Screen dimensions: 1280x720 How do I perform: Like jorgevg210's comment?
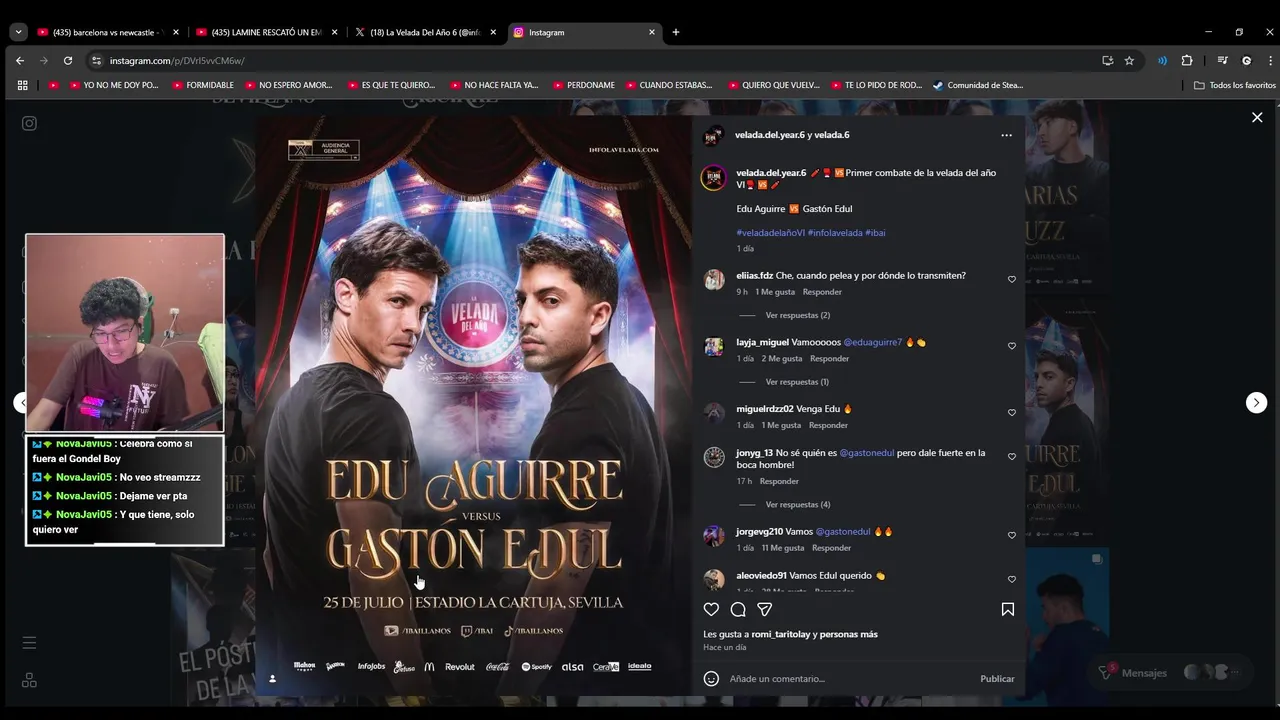tap(1011, 535)
